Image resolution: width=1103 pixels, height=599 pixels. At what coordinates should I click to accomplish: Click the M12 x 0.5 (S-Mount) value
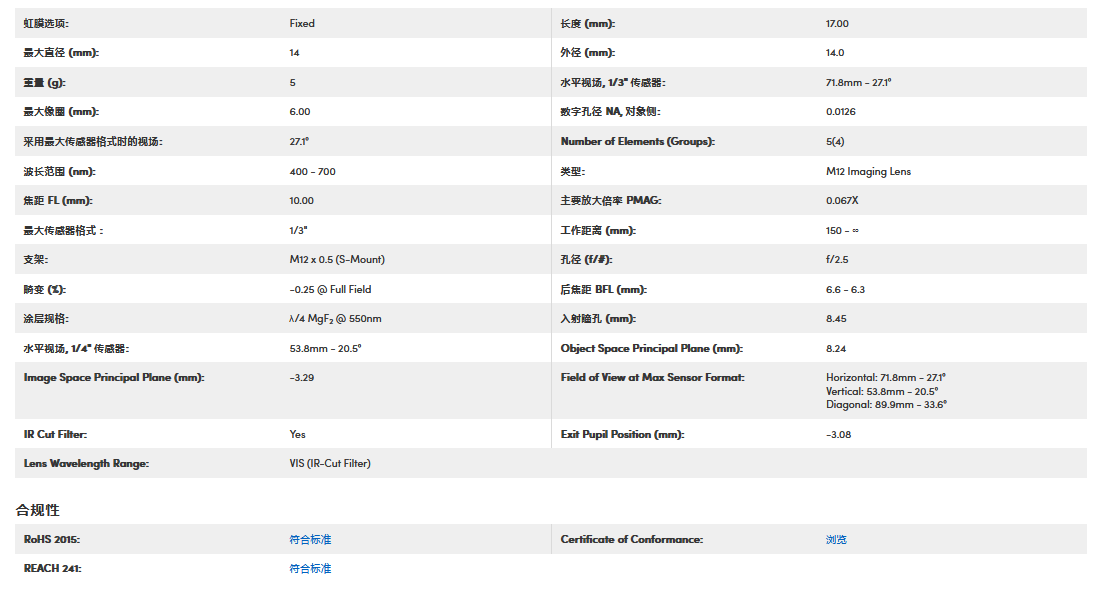click(337, 260)
